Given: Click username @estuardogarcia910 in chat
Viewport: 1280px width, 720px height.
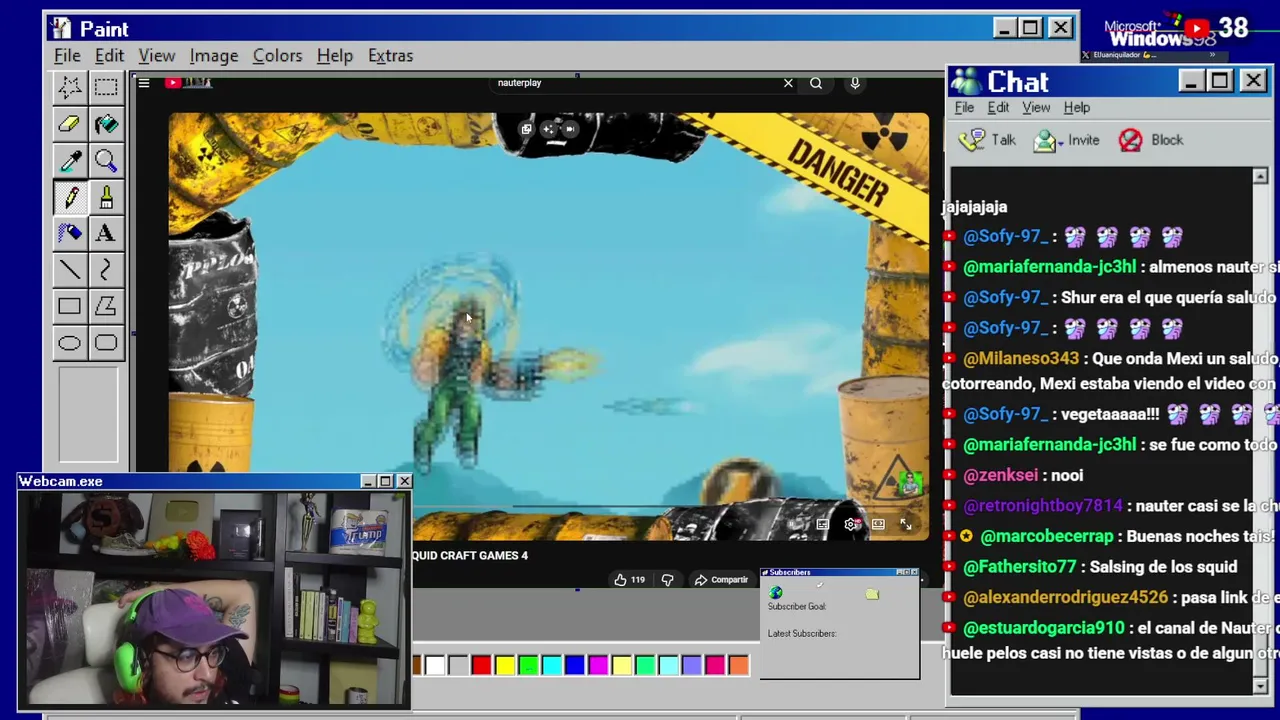Looking at the screenshot, I should coord(1044,628).
